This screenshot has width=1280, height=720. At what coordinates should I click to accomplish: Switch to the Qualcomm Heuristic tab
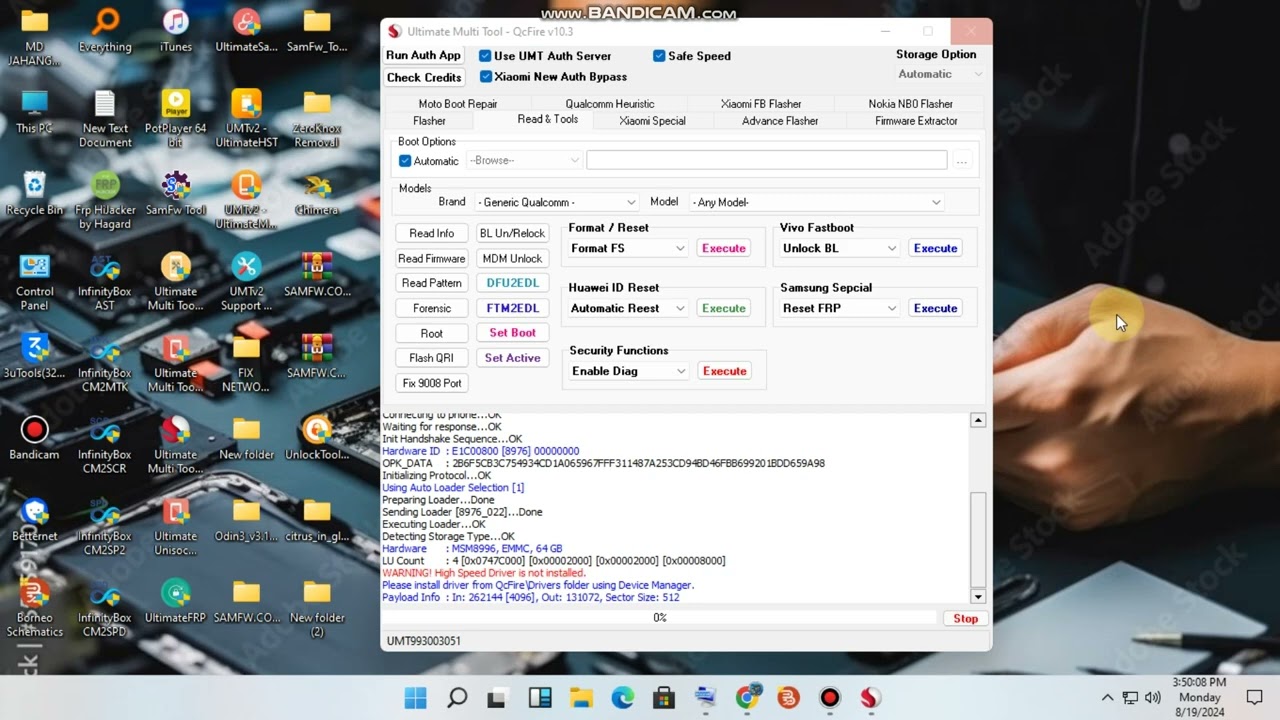click(610, 104)
